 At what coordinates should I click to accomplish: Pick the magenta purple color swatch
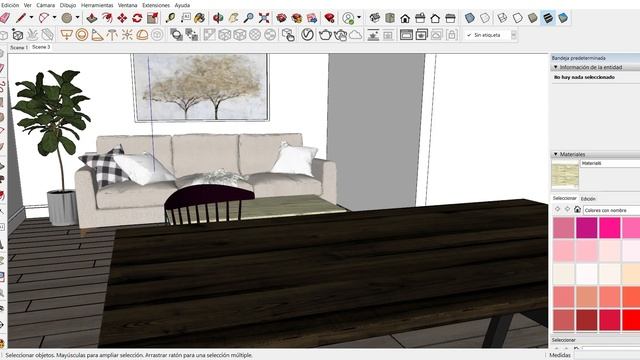(587, 228)
